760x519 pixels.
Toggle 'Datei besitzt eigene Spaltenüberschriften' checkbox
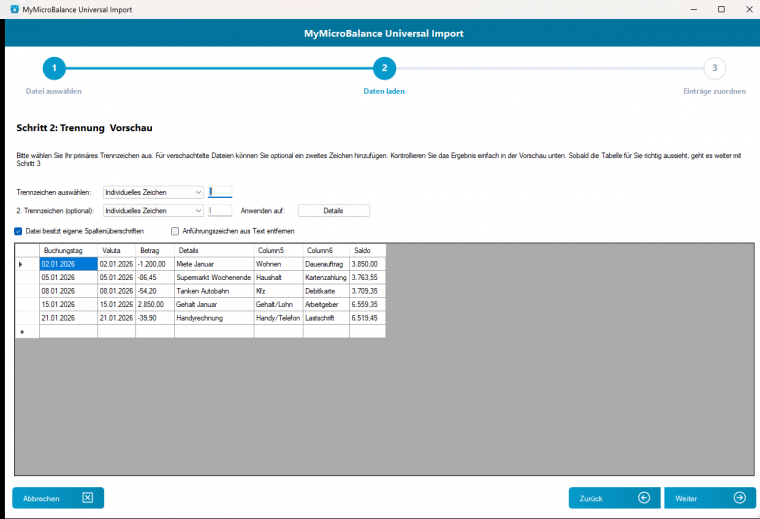pos(18,231)
